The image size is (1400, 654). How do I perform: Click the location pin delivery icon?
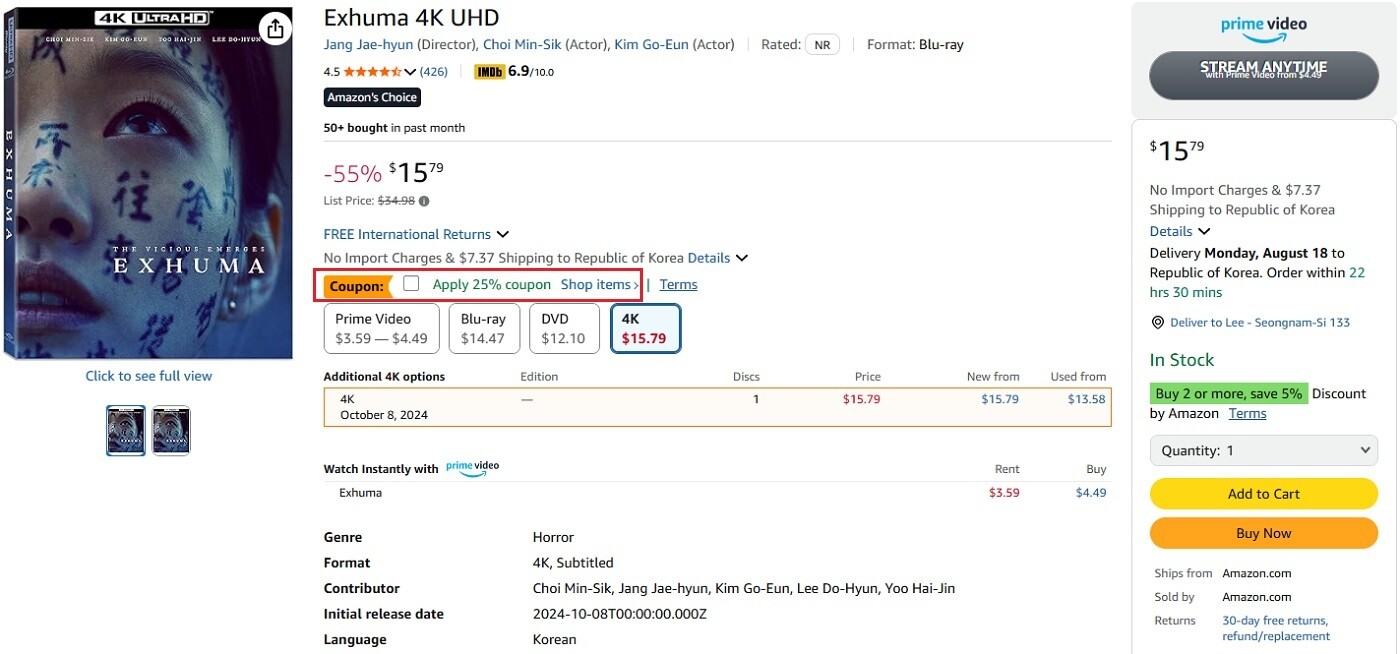pos(1158,322)
